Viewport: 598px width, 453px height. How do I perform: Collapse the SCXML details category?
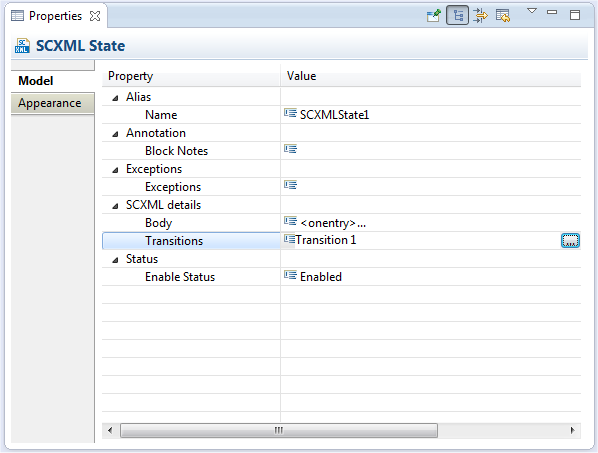coord(115,206)
